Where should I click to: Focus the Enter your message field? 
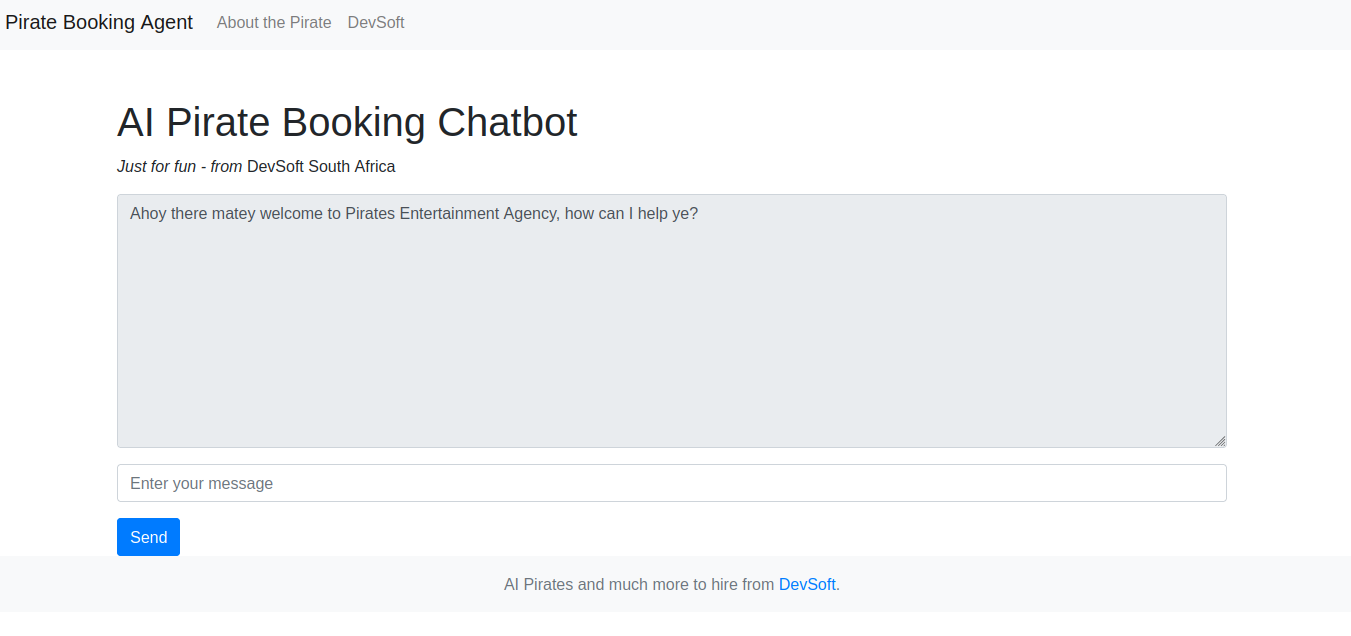pyautogui.click(x=671, y=483)
